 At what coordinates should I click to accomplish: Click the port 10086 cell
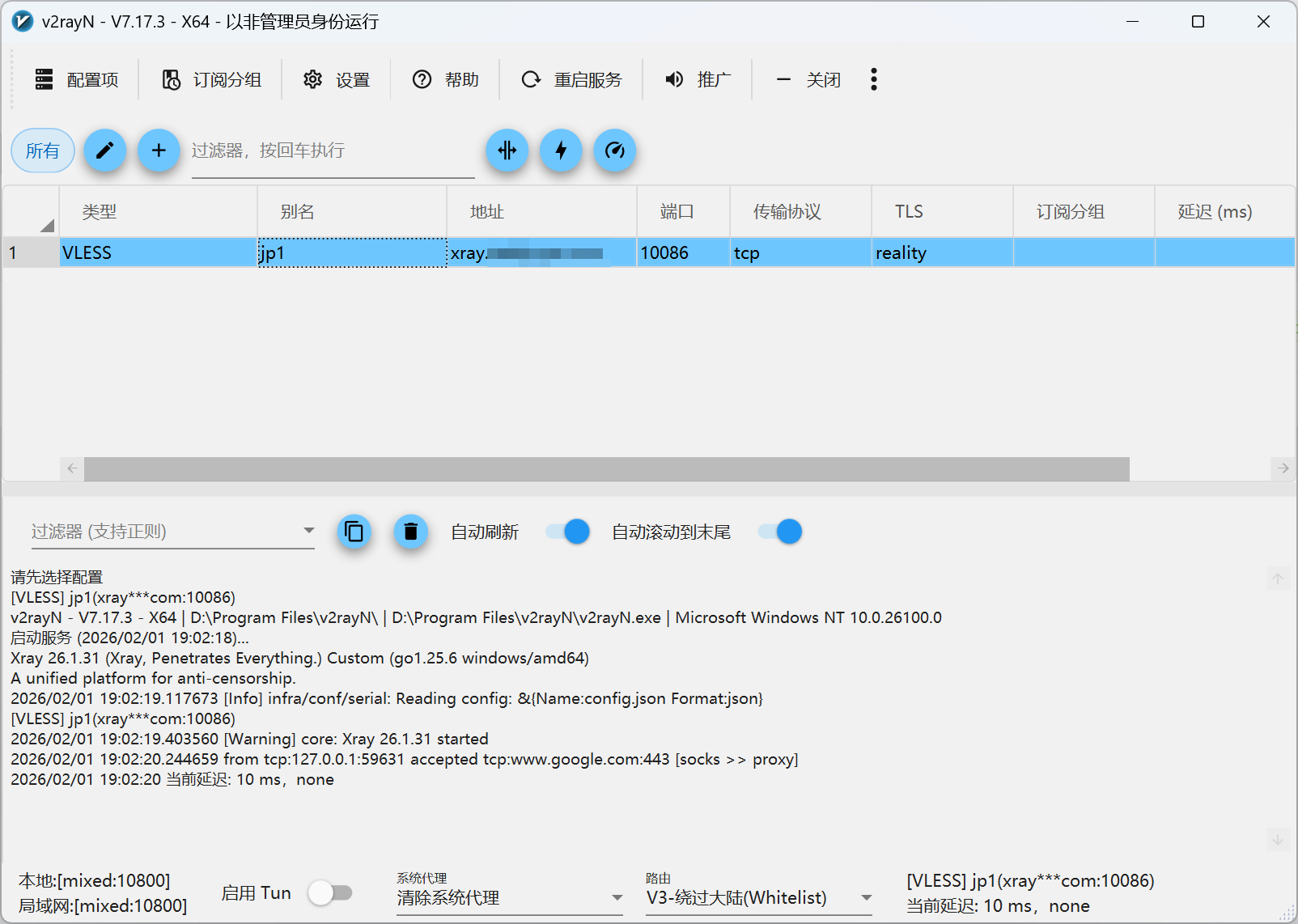click(x=684, y=252)
